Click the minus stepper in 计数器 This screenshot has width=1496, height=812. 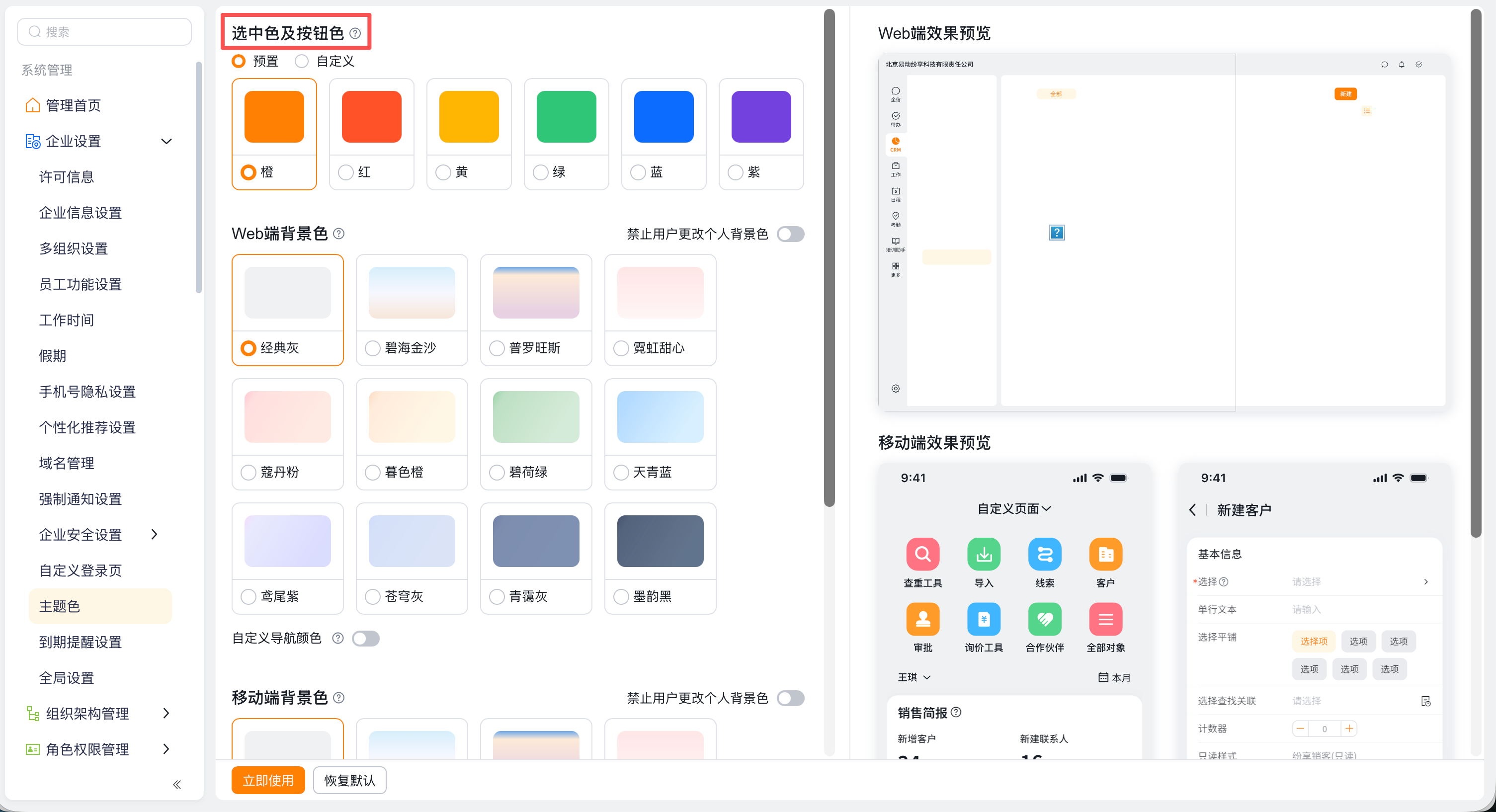tap(1300, 729)
